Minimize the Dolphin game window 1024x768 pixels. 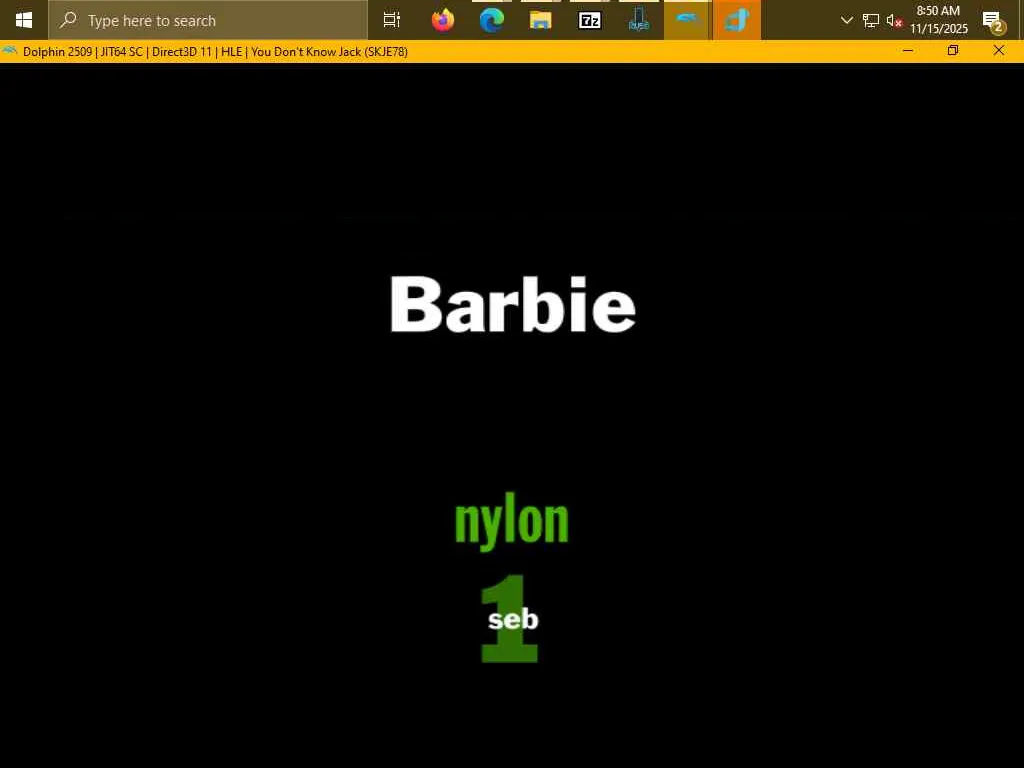click(x=908, y=51)
